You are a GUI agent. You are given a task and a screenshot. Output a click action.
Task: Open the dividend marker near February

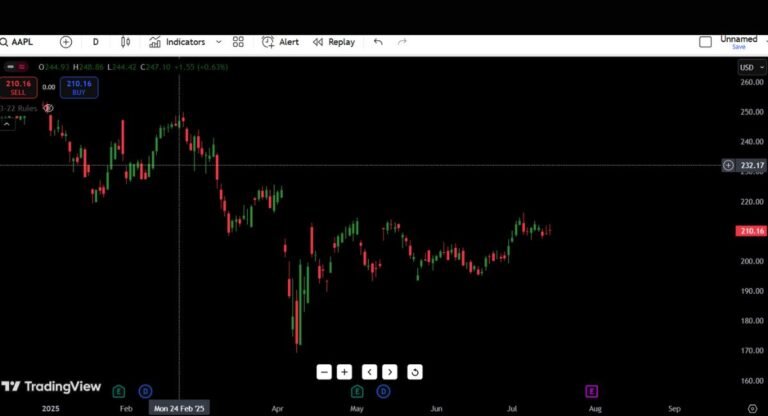point(145,392)
